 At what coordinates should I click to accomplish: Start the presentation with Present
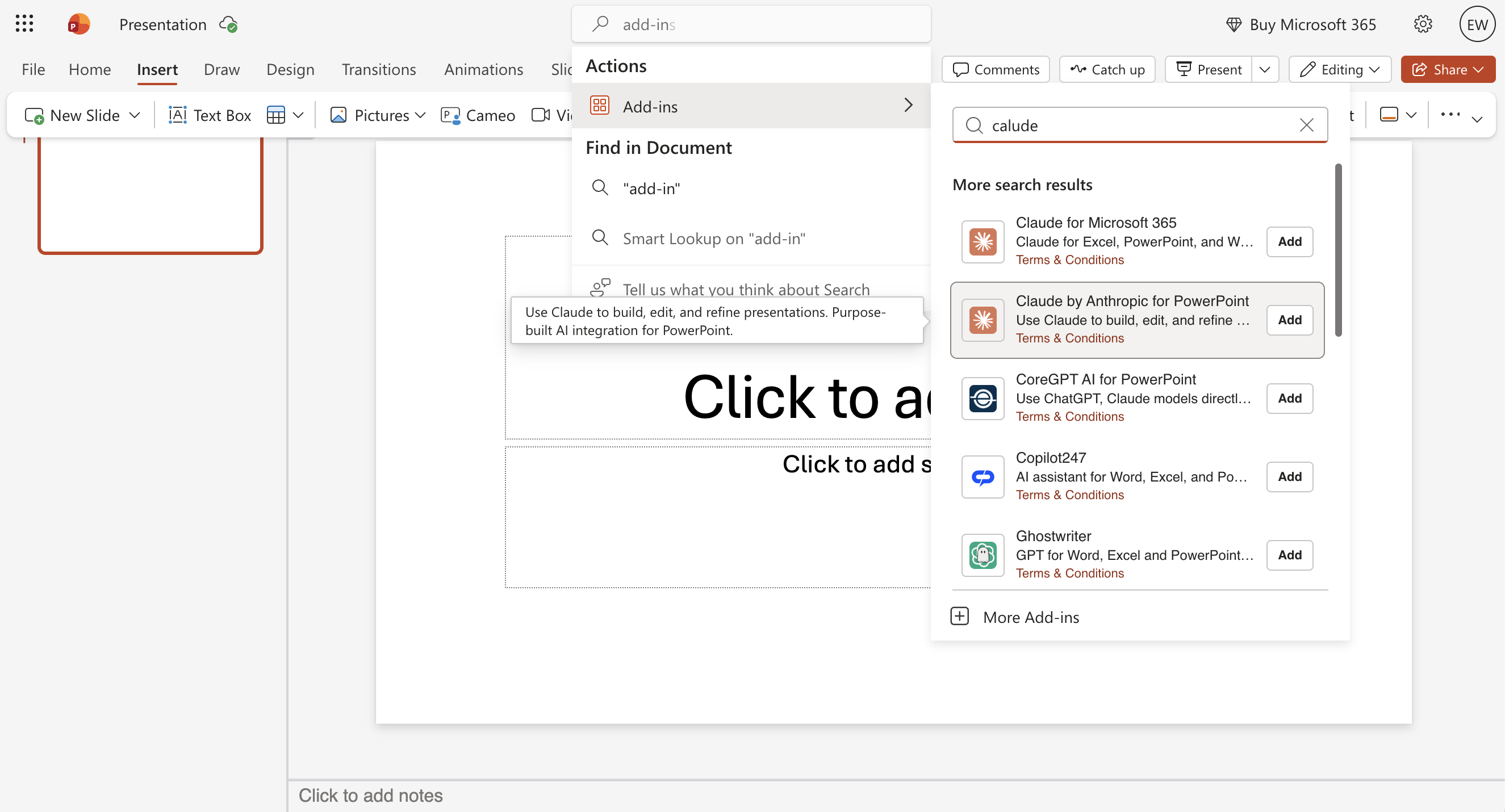pos(1209,69)
